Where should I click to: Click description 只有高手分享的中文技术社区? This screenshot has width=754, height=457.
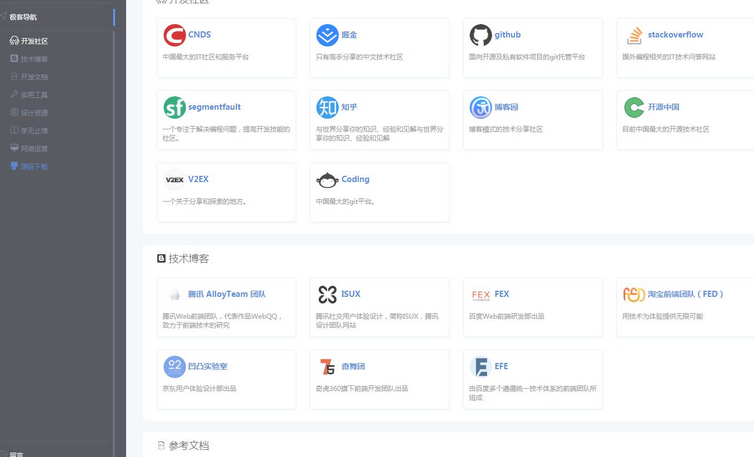(359, 57)
